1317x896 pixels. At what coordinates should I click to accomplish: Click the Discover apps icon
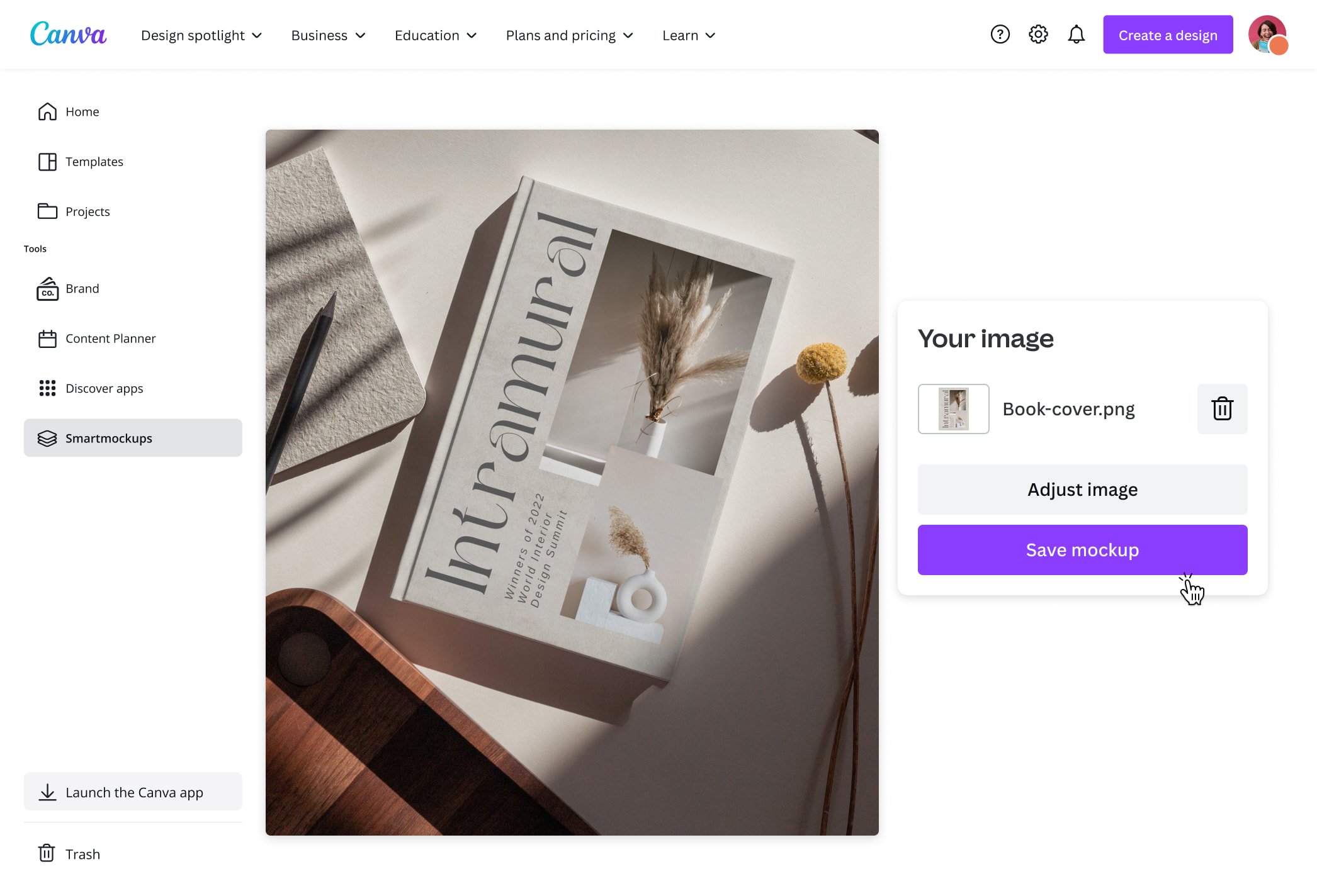point(46,388)
